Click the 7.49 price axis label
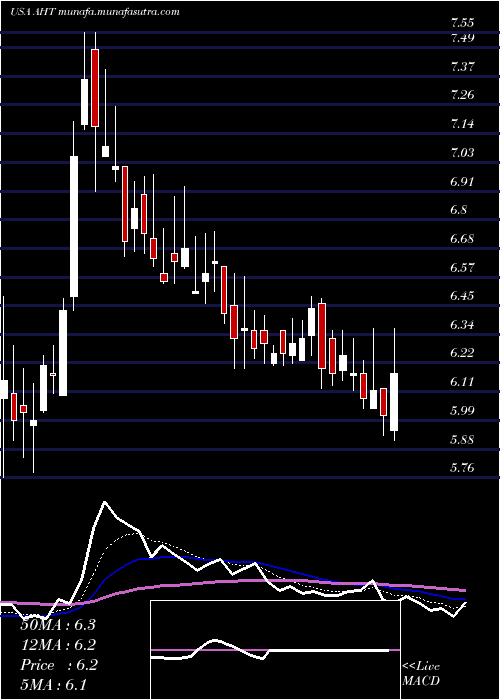Image resolution: width=500 pixels, height=700 pixels. [462, 38]
